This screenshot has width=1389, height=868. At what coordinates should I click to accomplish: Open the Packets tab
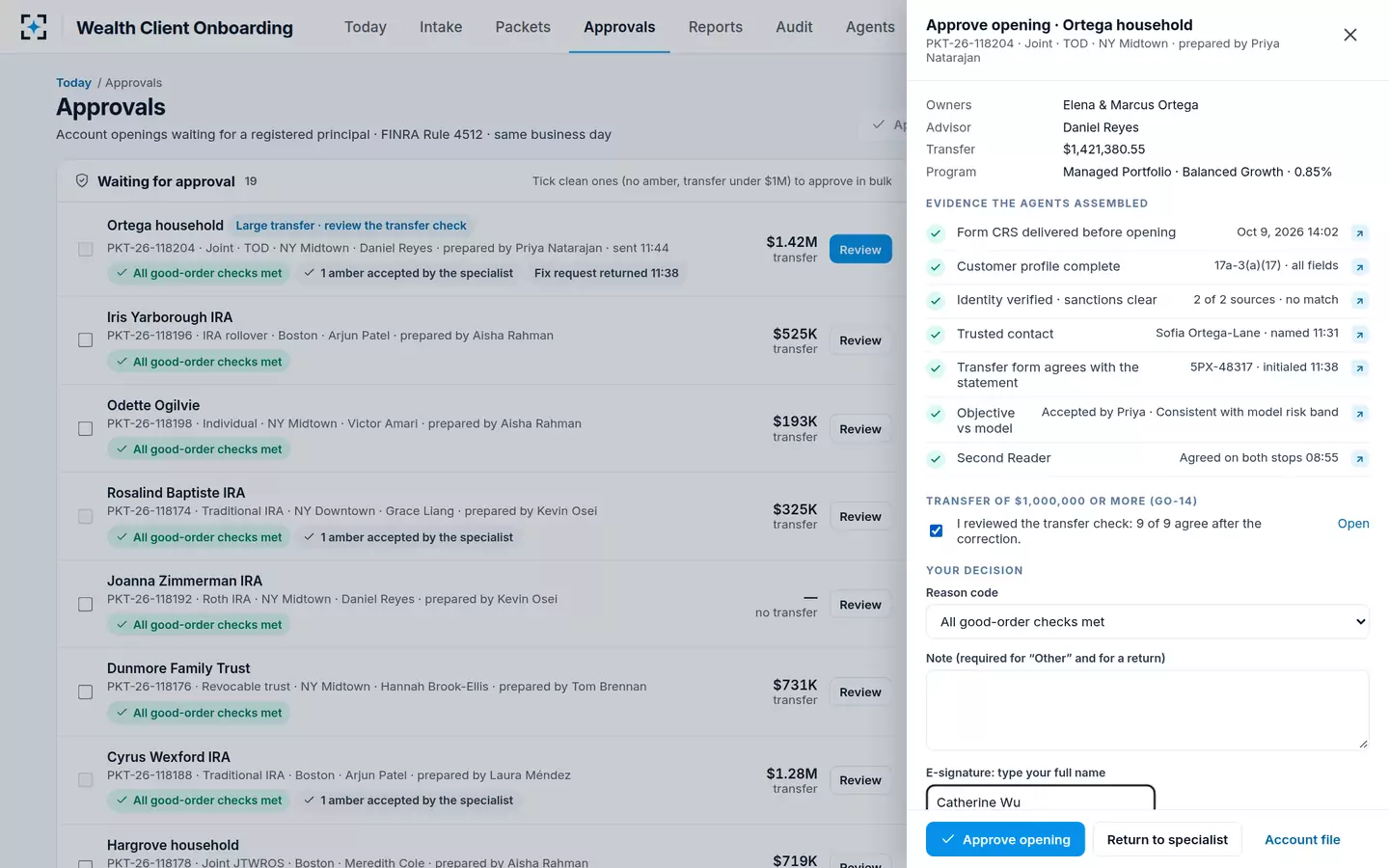[523, 27]
